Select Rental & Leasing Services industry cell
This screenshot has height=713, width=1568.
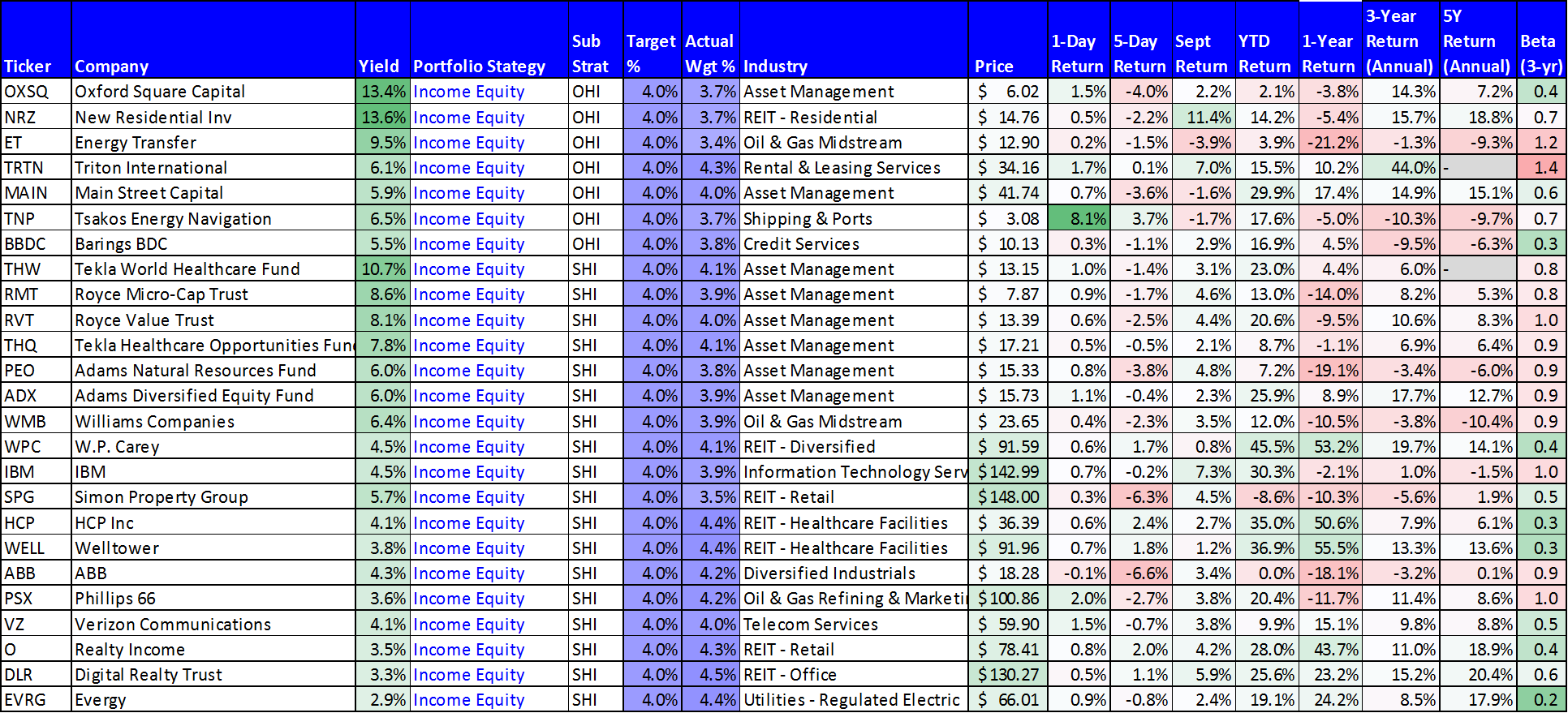coord(854,168)
